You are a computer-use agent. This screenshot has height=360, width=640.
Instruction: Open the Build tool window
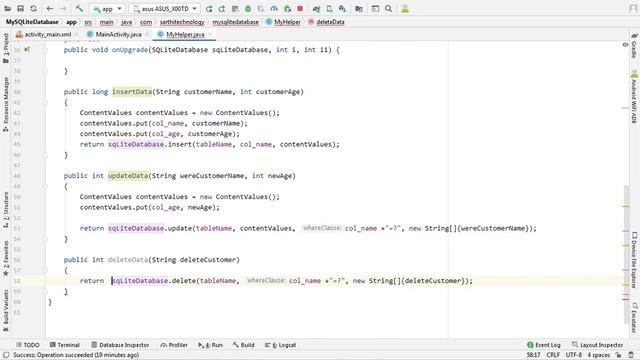coord(244,345)
